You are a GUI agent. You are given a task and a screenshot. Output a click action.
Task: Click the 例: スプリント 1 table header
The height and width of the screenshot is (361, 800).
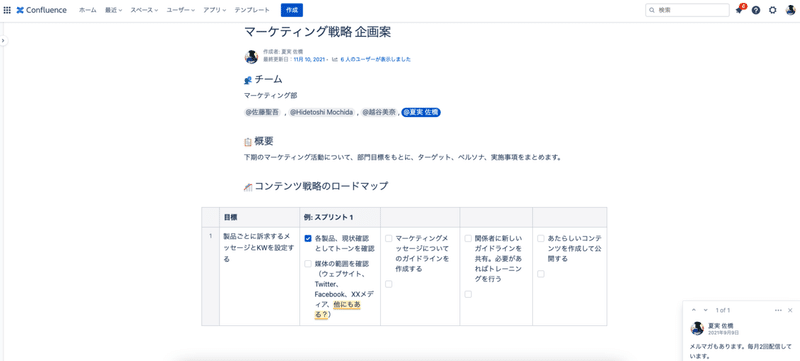[340, 217]
